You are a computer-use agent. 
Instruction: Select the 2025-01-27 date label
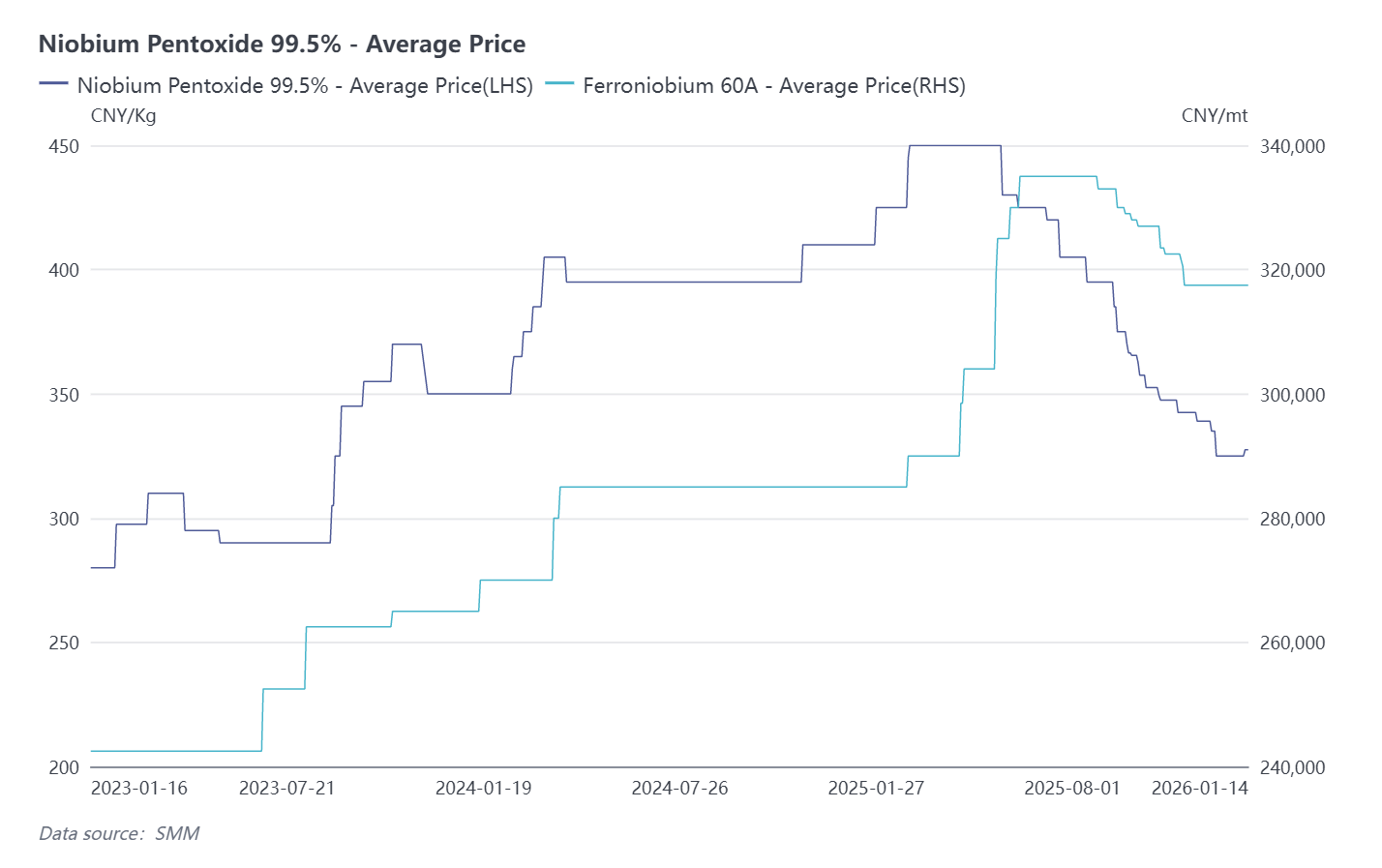tap(876, 788)
